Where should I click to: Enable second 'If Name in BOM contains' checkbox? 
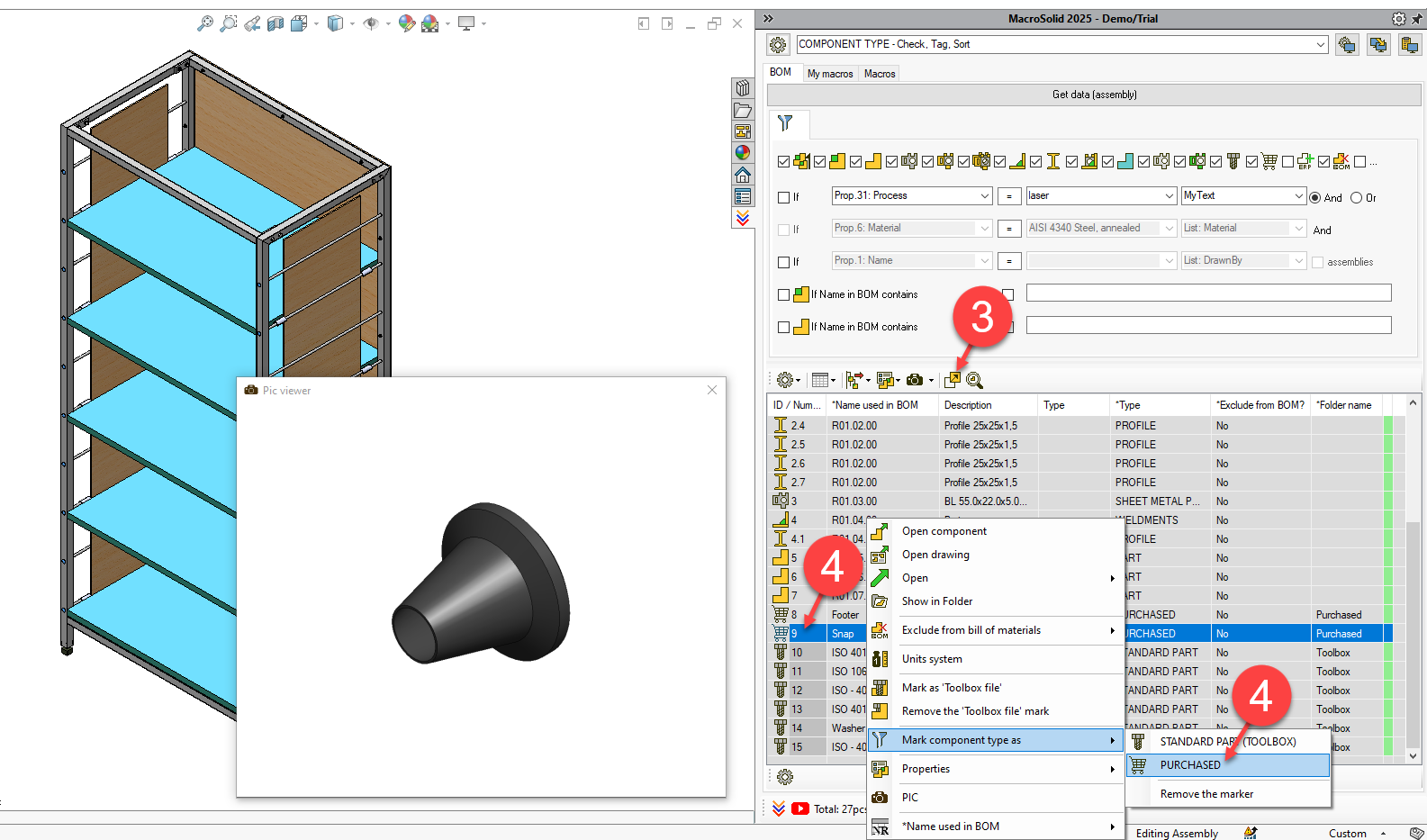coord(783,327)
